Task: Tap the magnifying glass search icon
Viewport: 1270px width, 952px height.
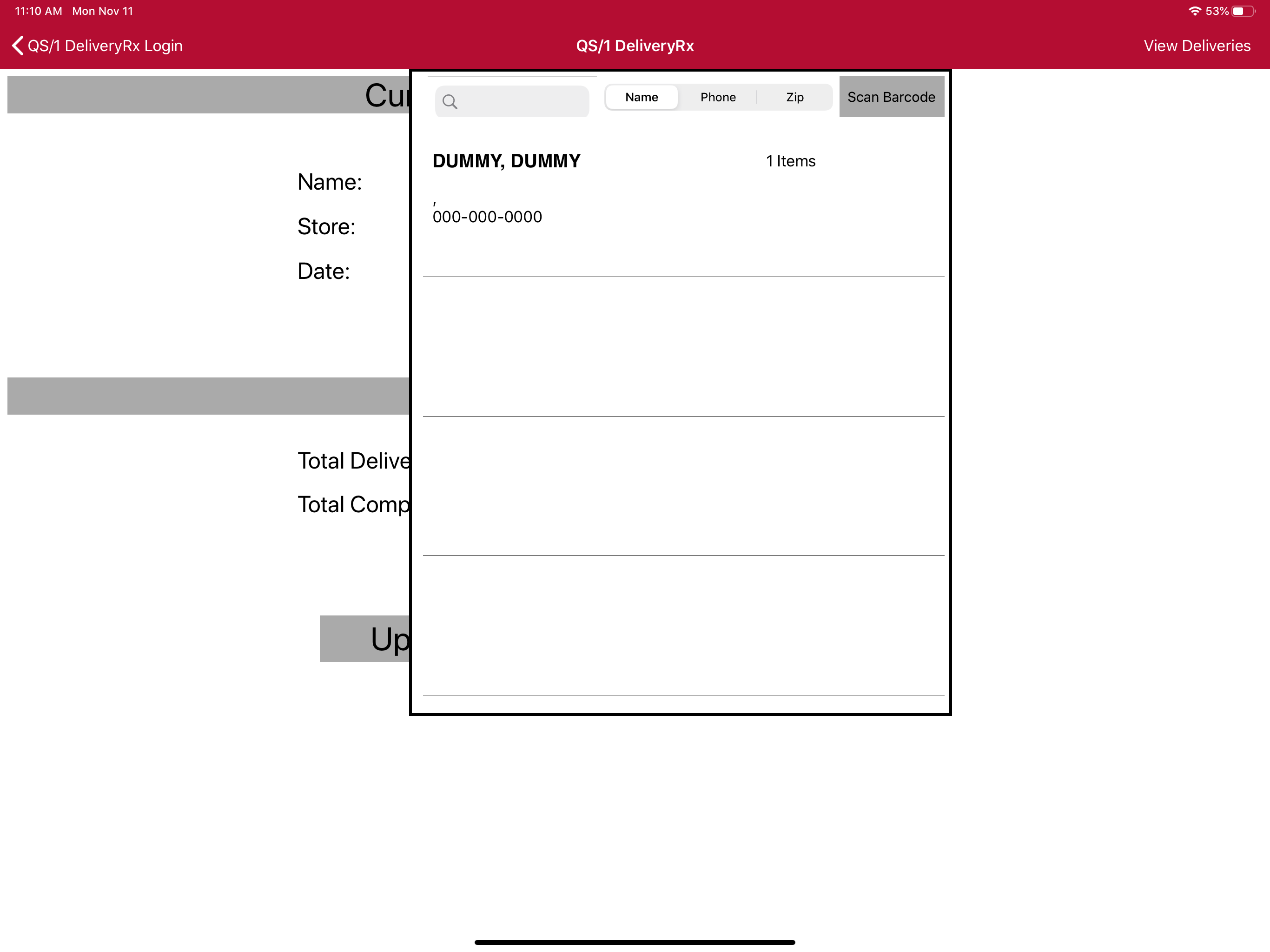Action: coord(450,102)
